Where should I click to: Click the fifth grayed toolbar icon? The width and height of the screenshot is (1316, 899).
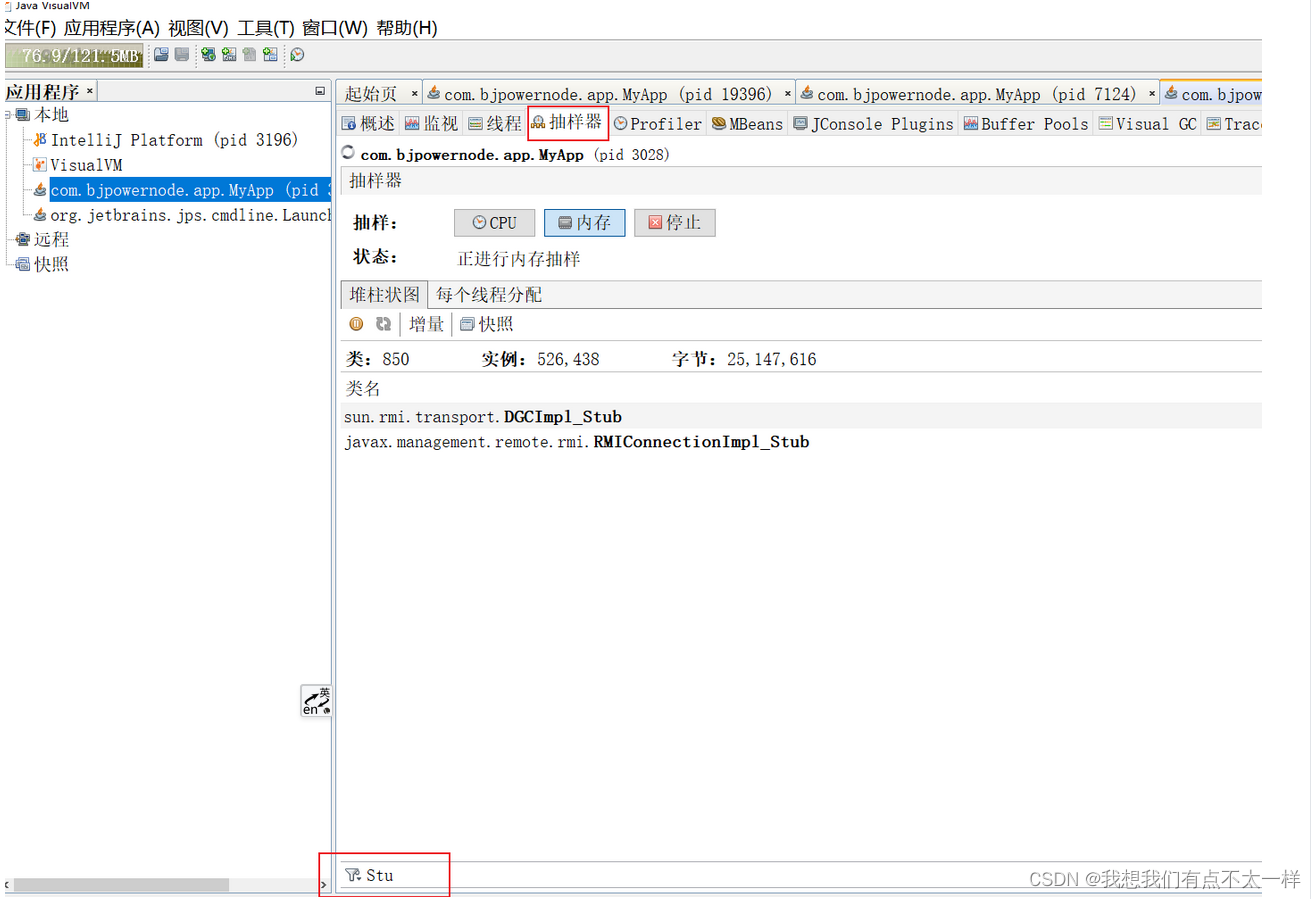pyautogui.click(x=249, y=55)
